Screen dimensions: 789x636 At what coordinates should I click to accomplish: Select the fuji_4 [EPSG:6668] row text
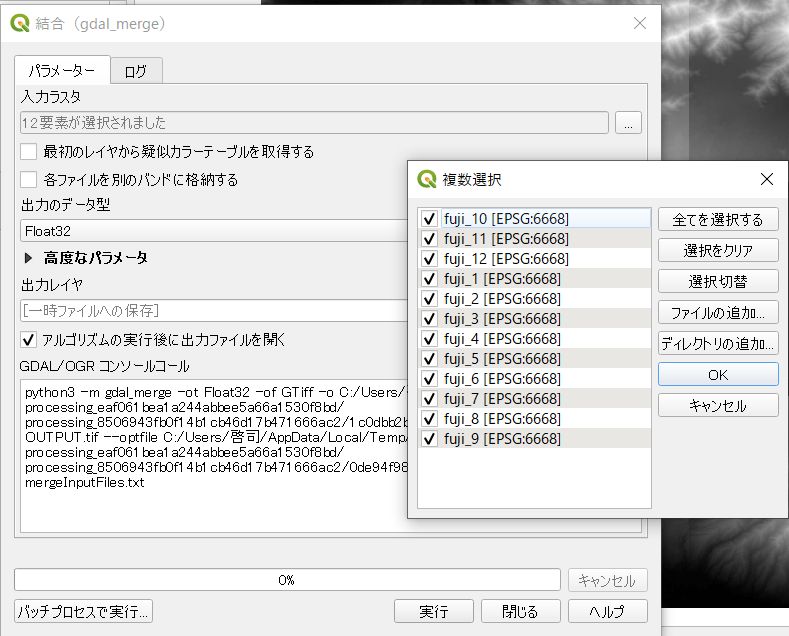coord(502,339)
